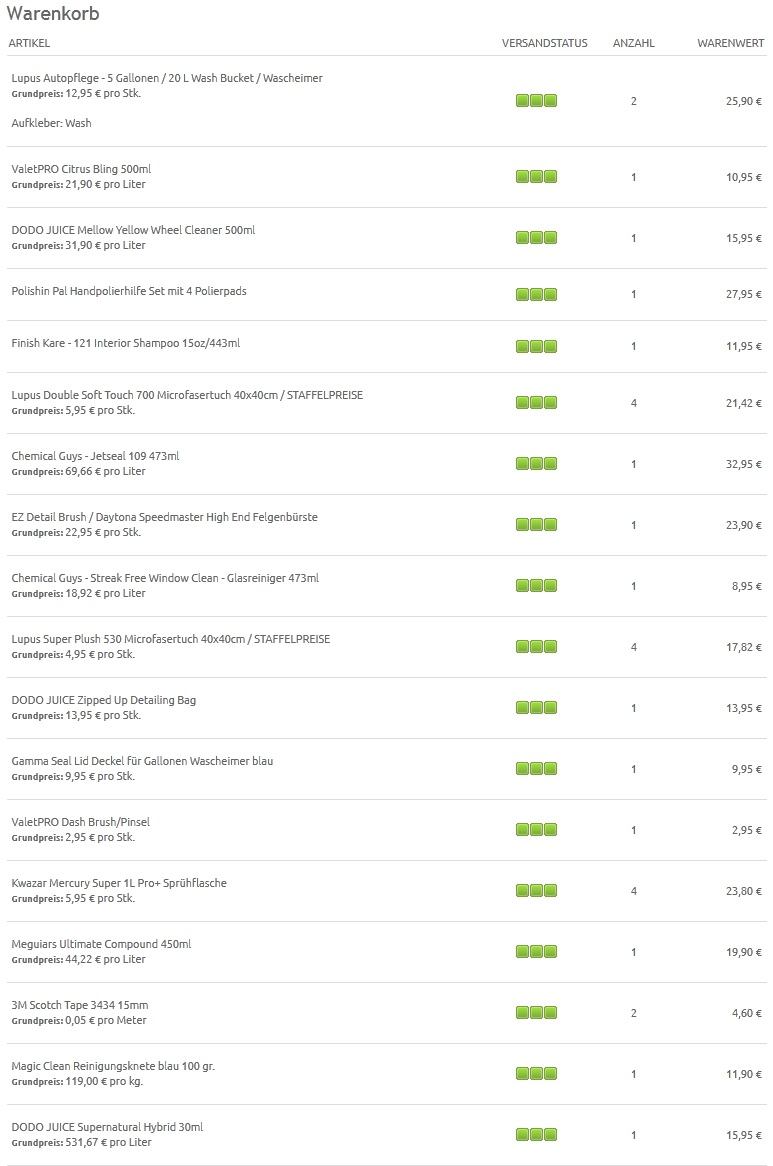The height and width of the screenshot is (1166, 773).
Task: Open DODO JUICE Zipped Up Detailing Bag
Action: (103, 700)
